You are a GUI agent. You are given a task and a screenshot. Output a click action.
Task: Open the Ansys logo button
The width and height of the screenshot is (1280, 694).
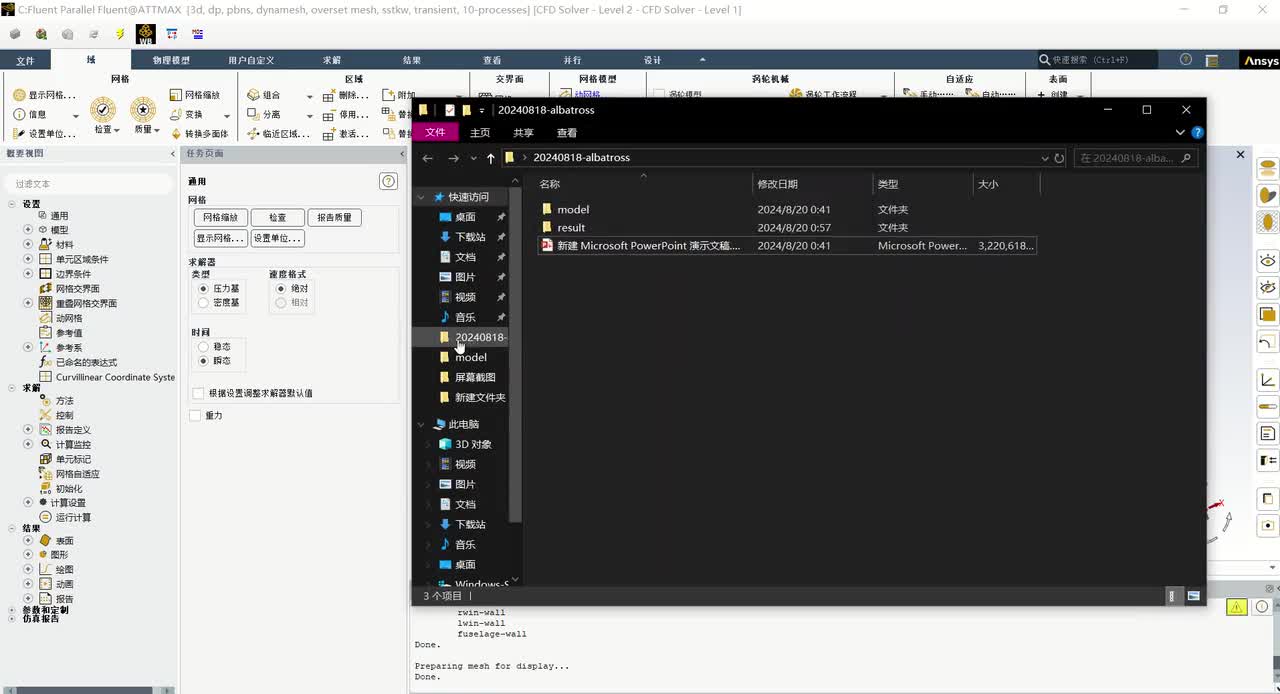point(1260,61)
